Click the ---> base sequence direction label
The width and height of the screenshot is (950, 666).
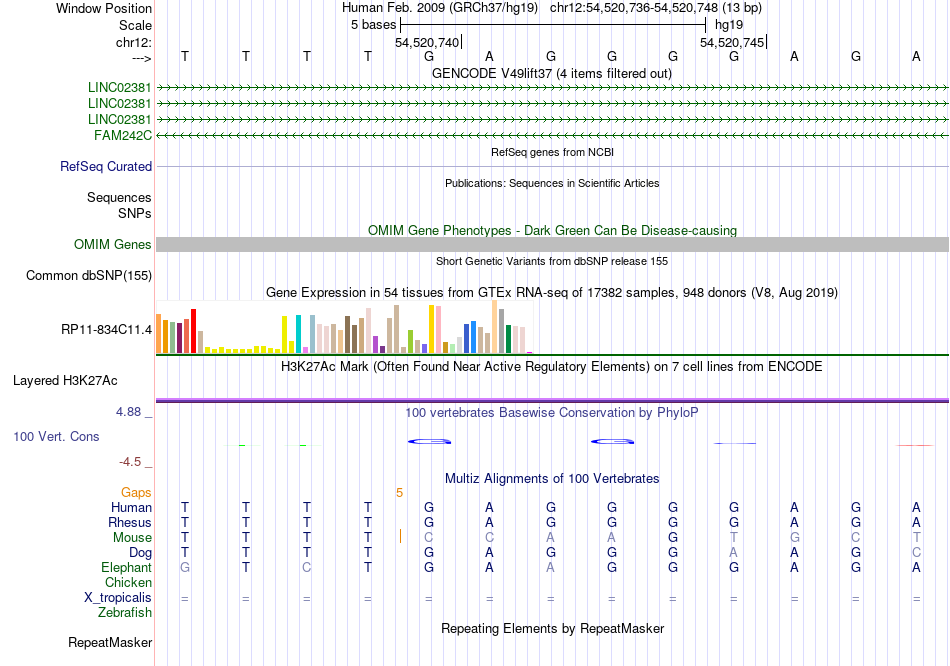click(141, 58)
